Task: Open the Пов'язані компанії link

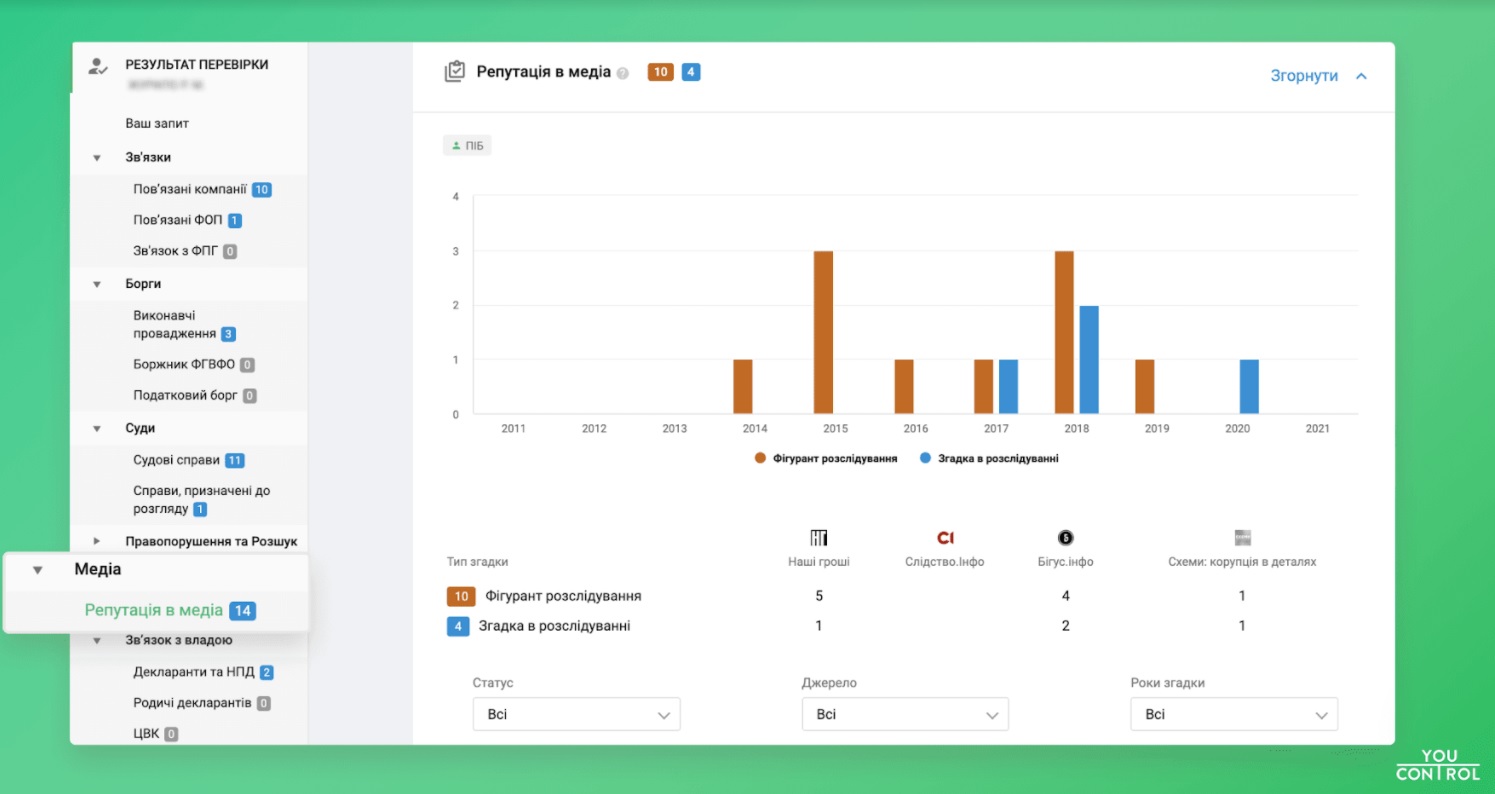Action: (x=190, y=189)
